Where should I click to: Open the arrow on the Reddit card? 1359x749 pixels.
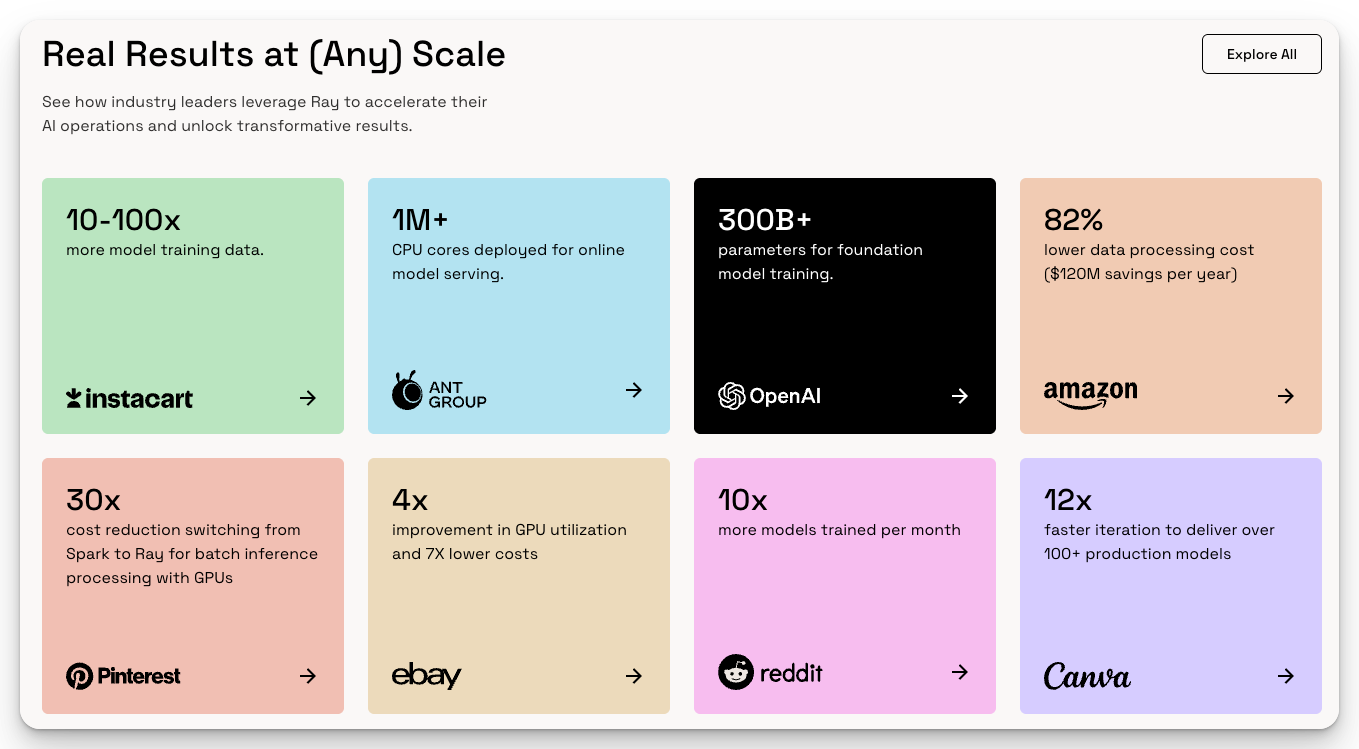click(960, 672)
